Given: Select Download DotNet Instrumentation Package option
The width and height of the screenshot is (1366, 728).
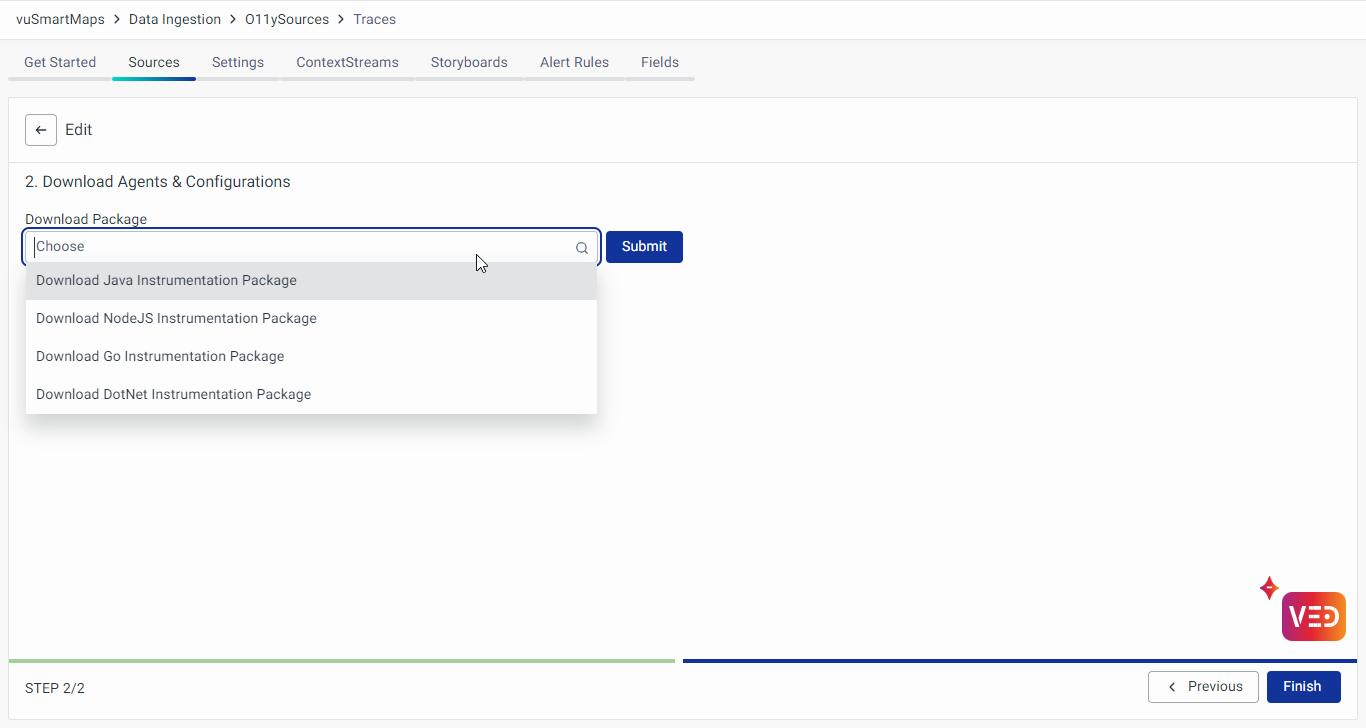Looking at the screenshot, I should pos(173,395).
